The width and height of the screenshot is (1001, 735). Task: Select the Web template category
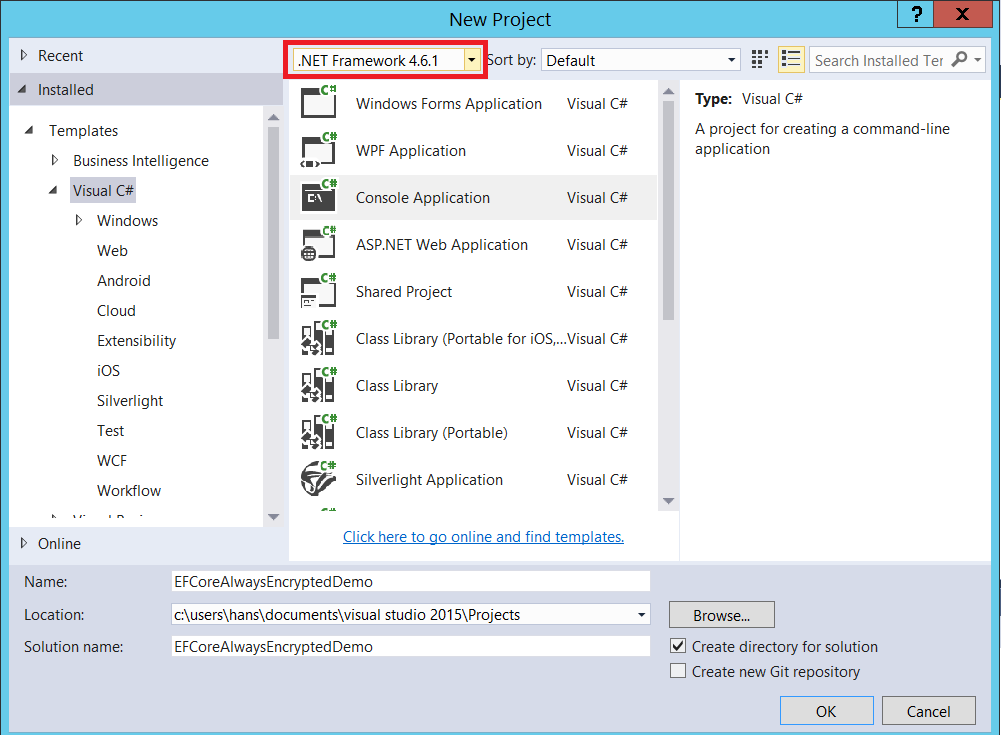point(112,251)
